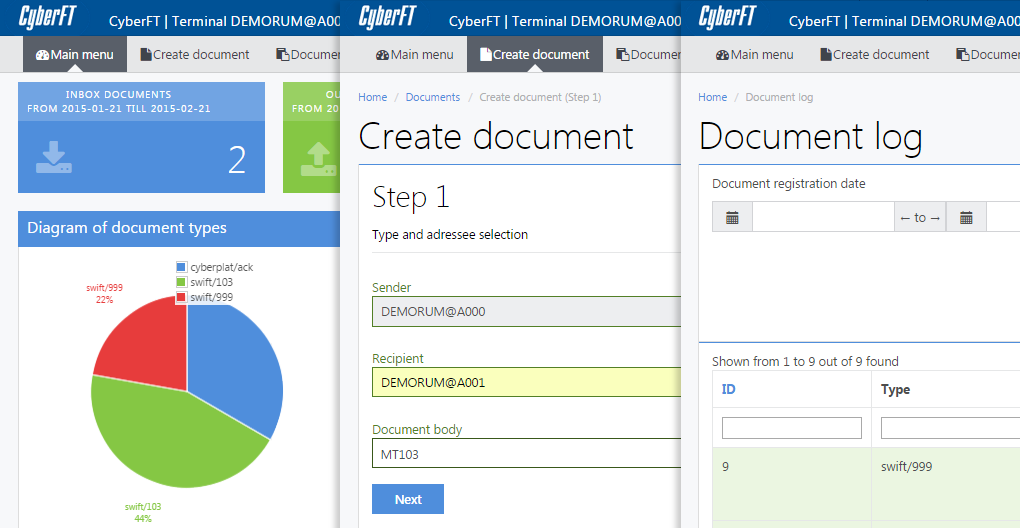The image size is (1020, 528).
Task: Open the end date calendar icon after 'to'
Action: (966, 217)
